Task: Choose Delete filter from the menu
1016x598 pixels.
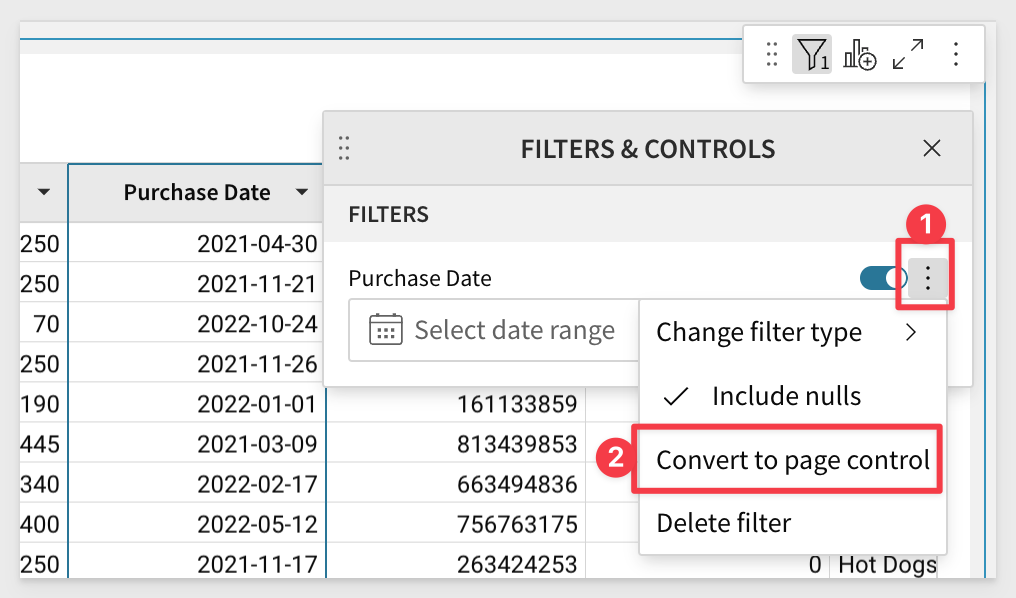Action: point(723,522)
